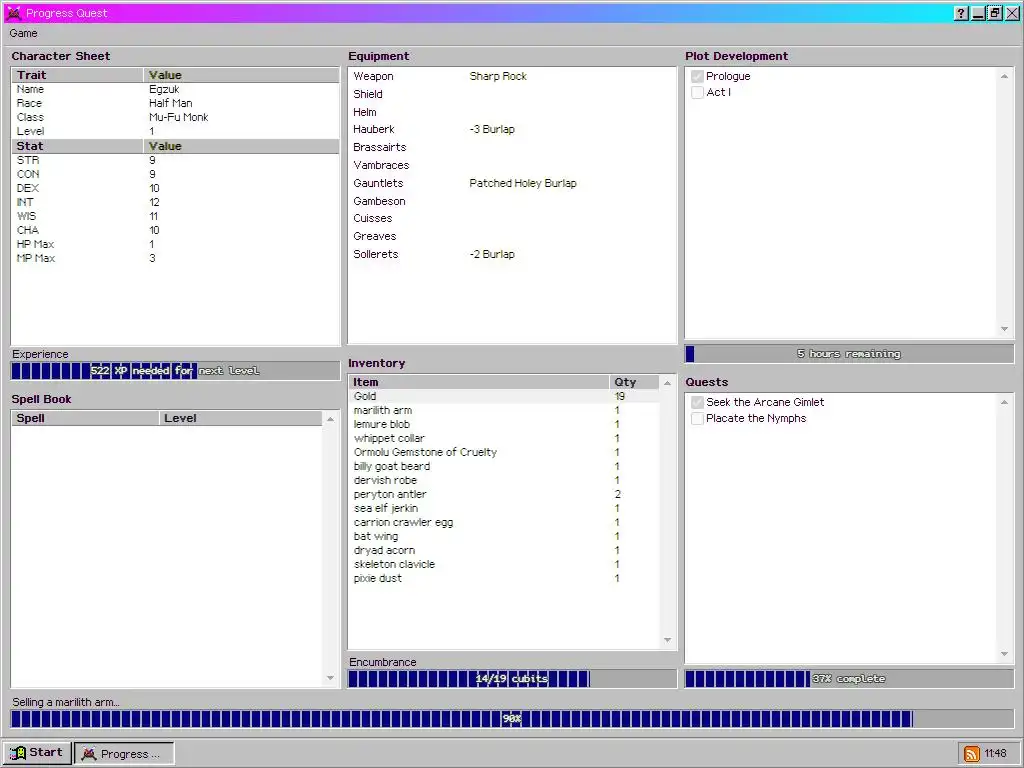
Task: Select the skeleton clavicle inventory item
Action: click(x=504, y=565)
